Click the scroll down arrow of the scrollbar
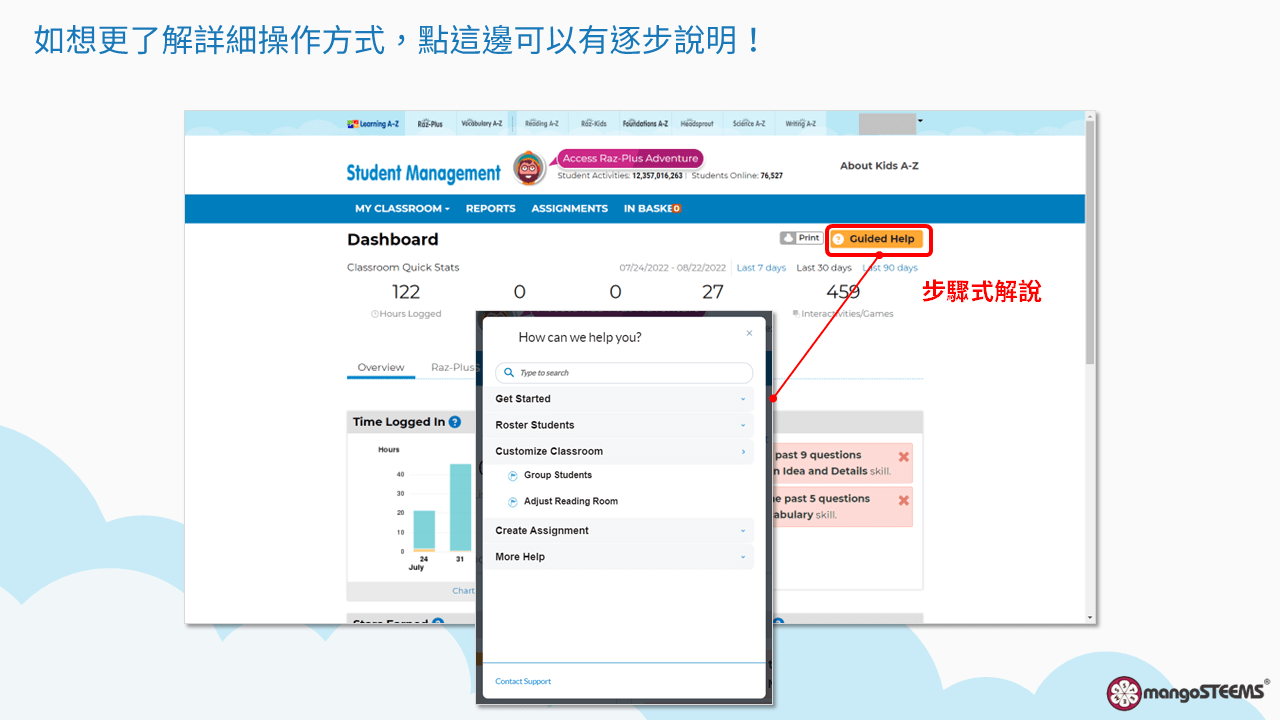 (x=1090, y=618)
